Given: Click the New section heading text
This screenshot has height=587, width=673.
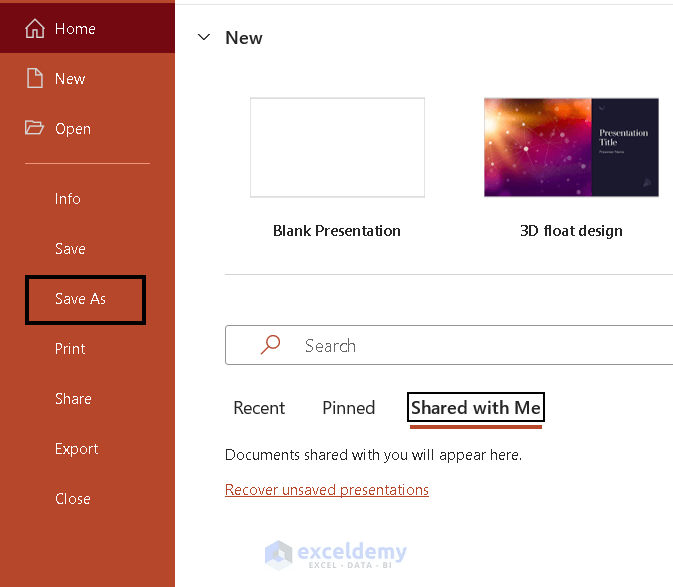Looking at the screenshot, I should (x=244, y=38).
